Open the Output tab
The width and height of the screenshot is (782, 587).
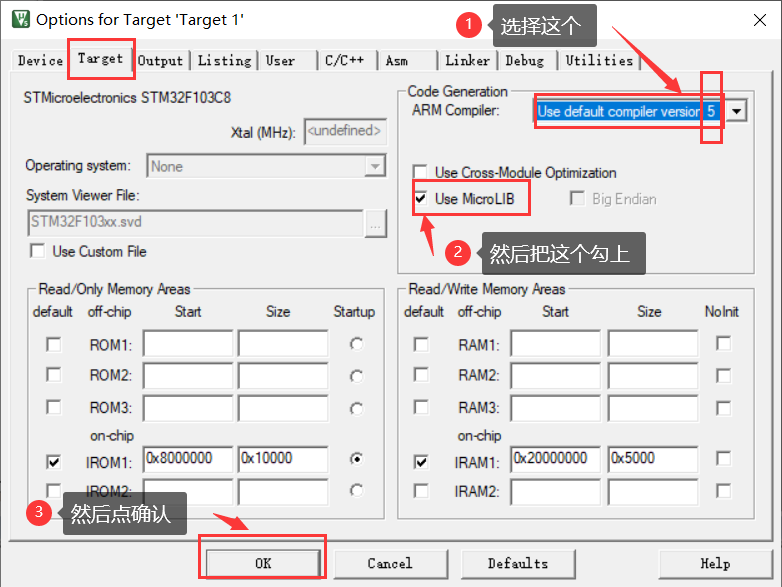click(161, 61)
